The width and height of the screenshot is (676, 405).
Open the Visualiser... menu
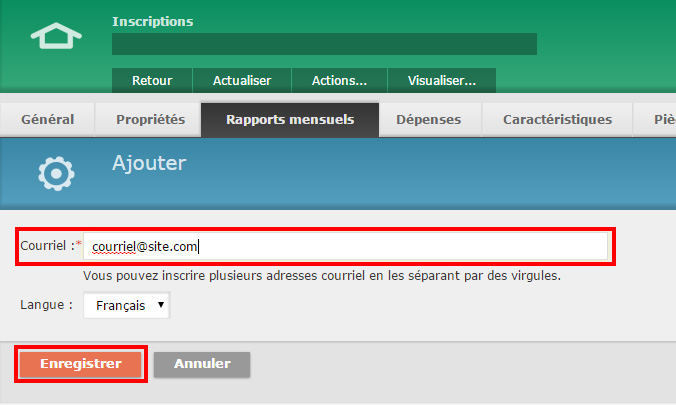click(x=442, y=81)
